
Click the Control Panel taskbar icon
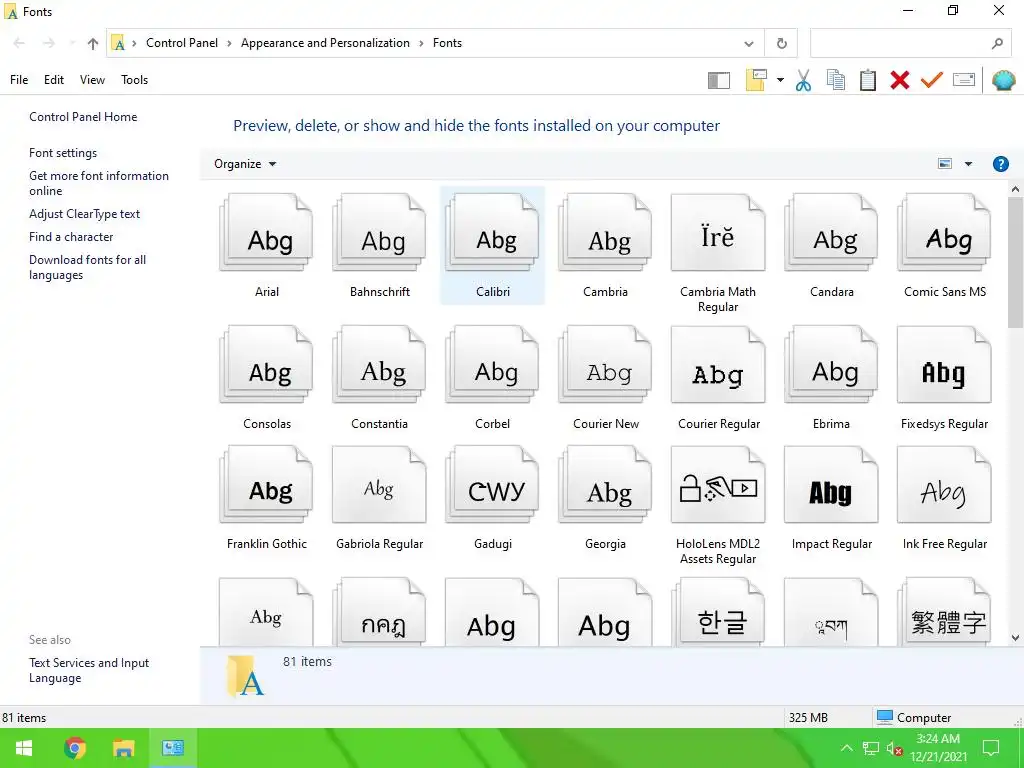tap(173, 748)
